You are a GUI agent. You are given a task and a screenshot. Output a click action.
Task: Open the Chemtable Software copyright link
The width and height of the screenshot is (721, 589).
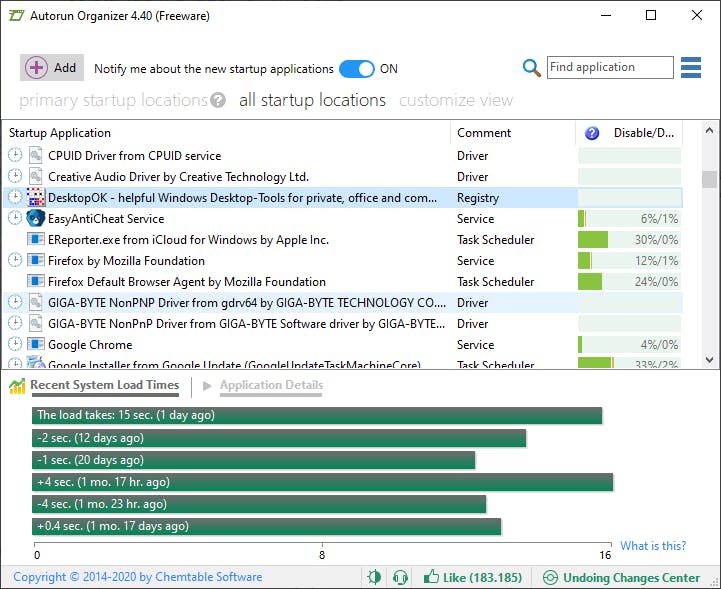coord(137,577)
